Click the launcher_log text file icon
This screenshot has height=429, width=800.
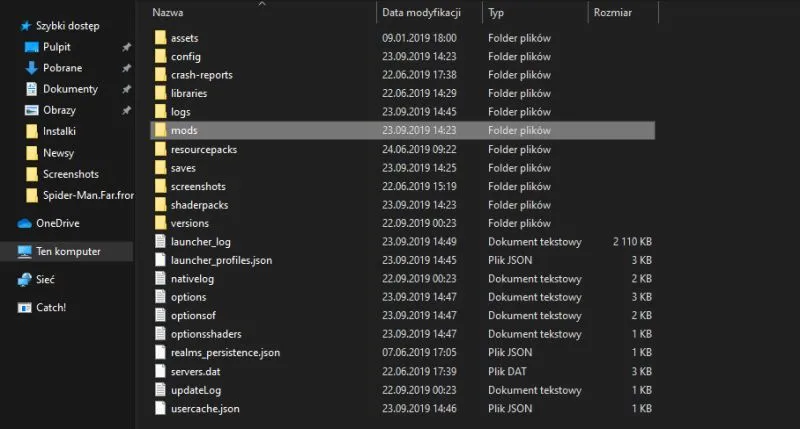pos(161,241)
